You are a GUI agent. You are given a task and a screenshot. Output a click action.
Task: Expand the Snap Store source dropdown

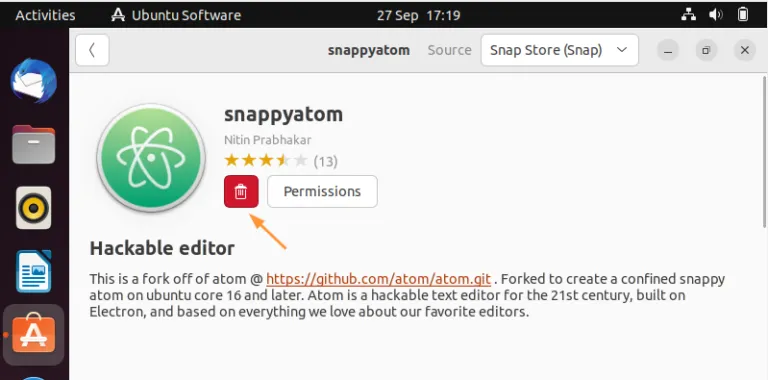[x=559, y=50]
